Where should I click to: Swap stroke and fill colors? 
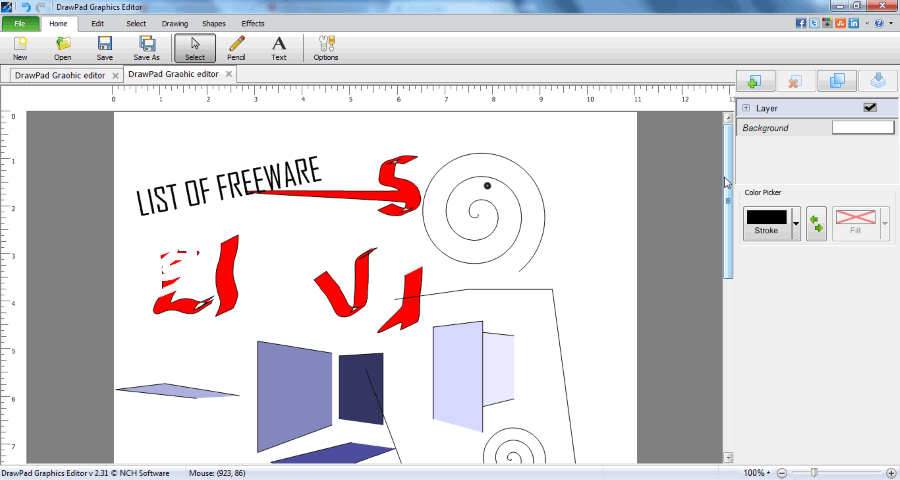coord(816,223)
